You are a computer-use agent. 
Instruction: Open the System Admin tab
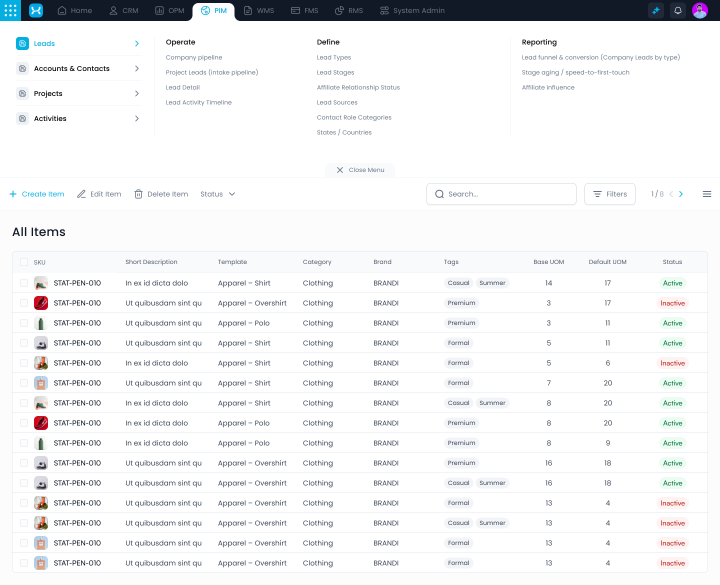click(x=413, y=10)
